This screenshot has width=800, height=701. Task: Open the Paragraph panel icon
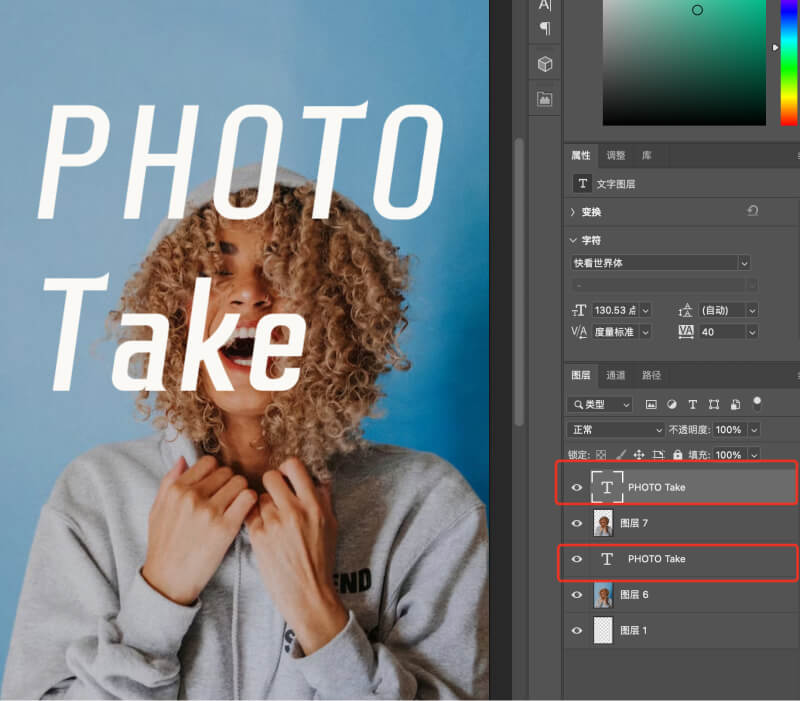click(545, 28)
